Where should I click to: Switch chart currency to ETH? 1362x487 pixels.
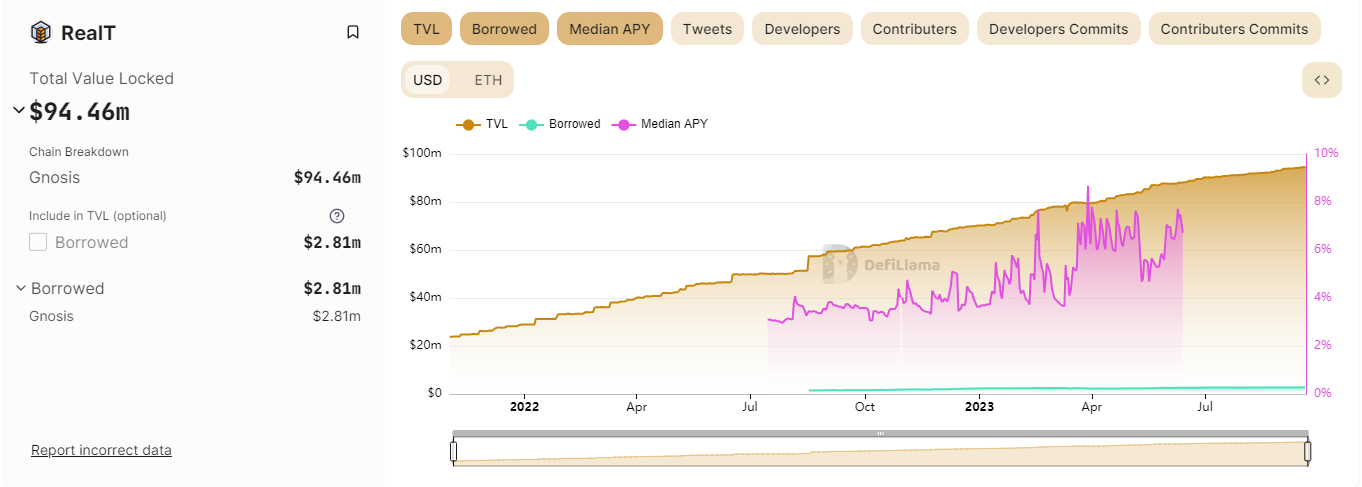[488, 80]
